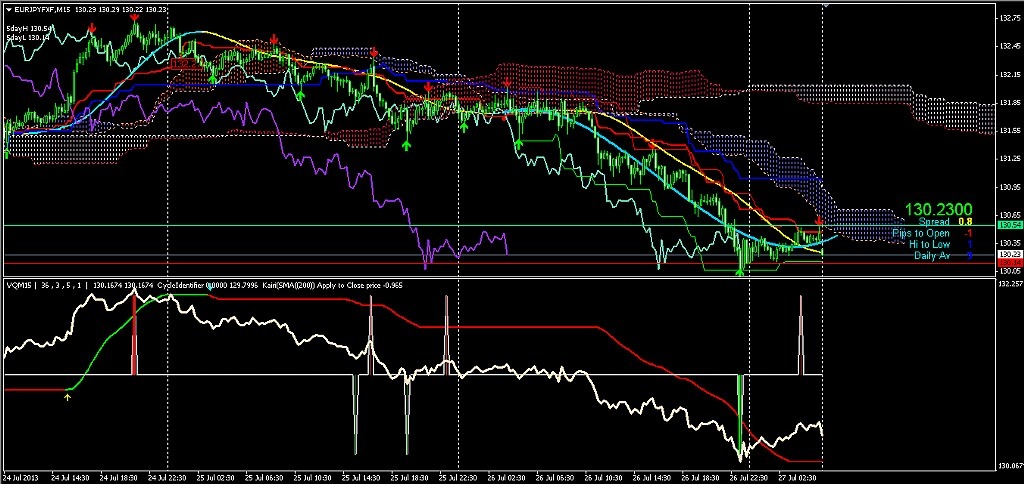Click the 132.45 price scale label
Image resolution: width=1024 pixels, height=484 pixels.
click(x=1010, y=46)
